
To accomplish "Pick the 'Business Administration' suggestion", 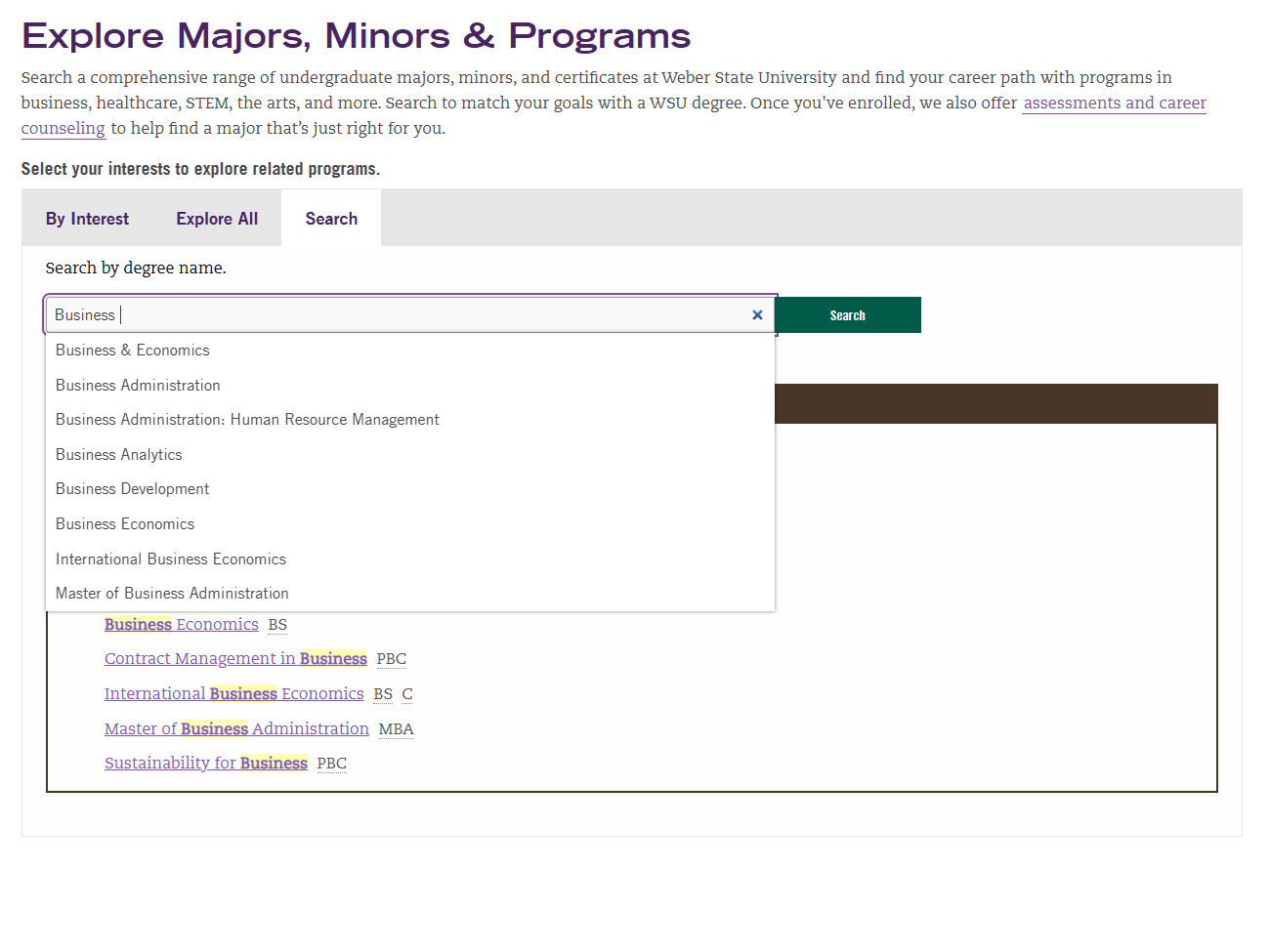I will (410, 386).
